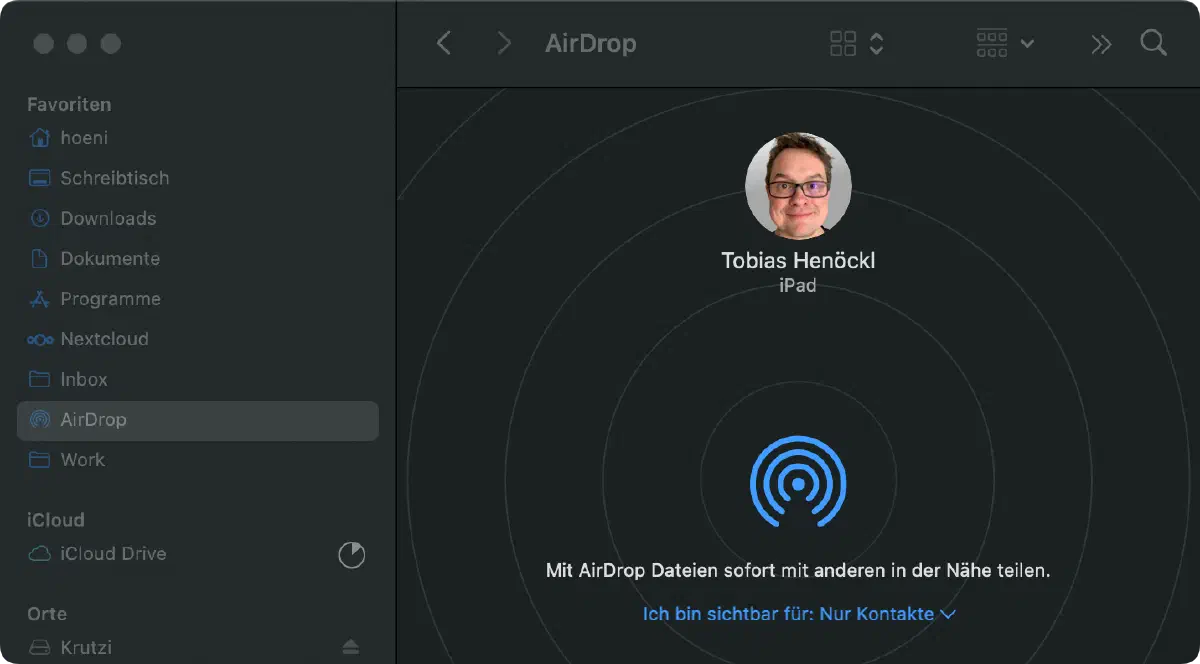Select Tobias Henöckl's iPad avatar

(797, 186)
